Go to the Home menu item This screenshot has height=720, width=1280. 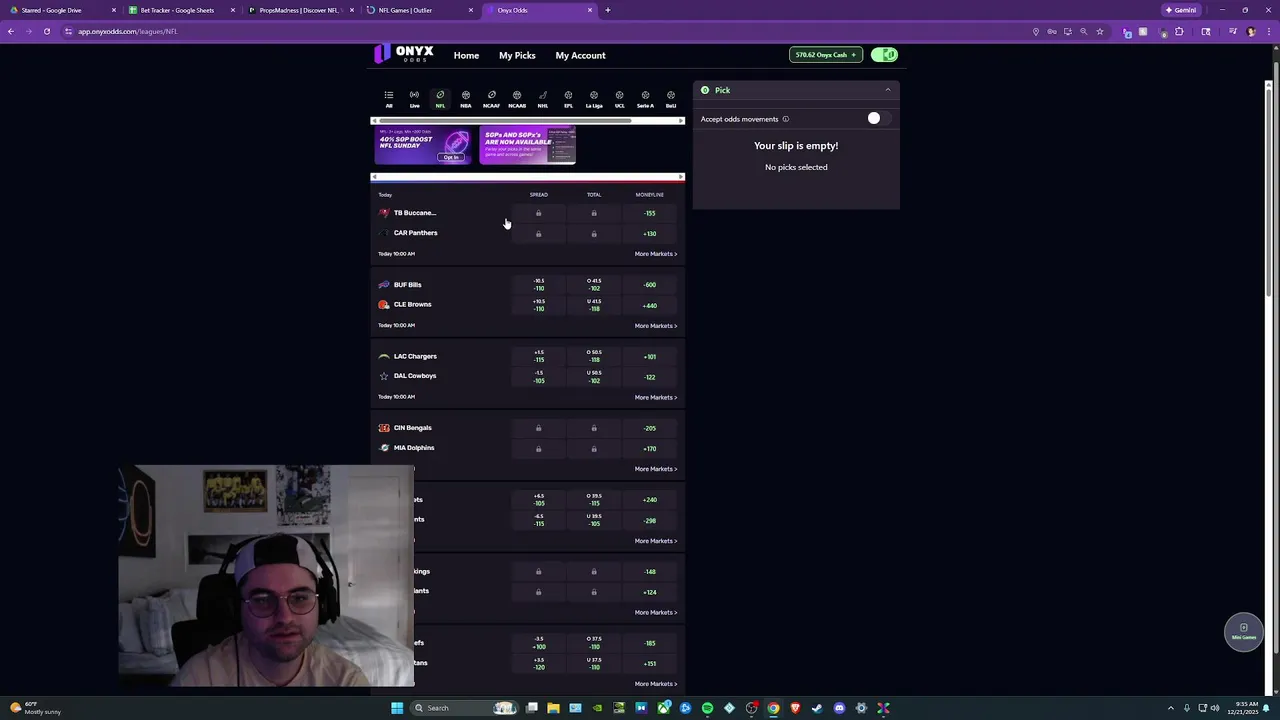466,55
